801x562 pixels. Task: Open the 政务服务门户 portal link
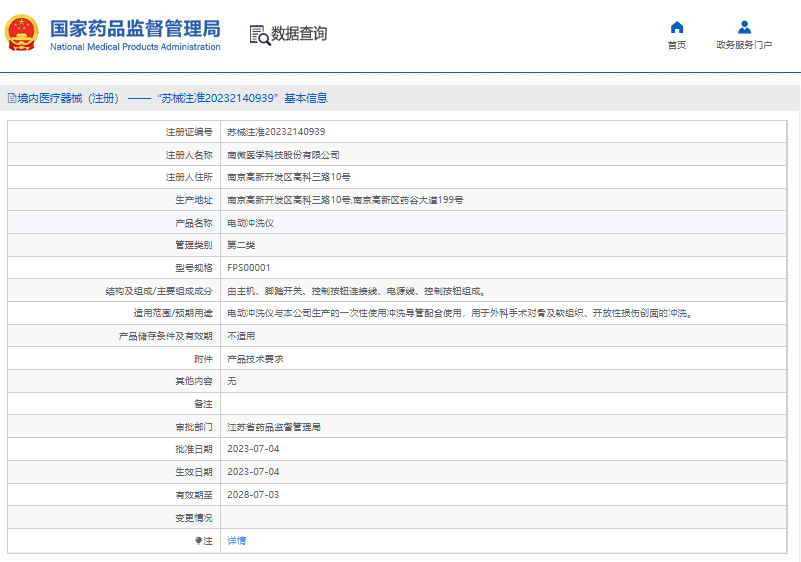pos(744,45)
